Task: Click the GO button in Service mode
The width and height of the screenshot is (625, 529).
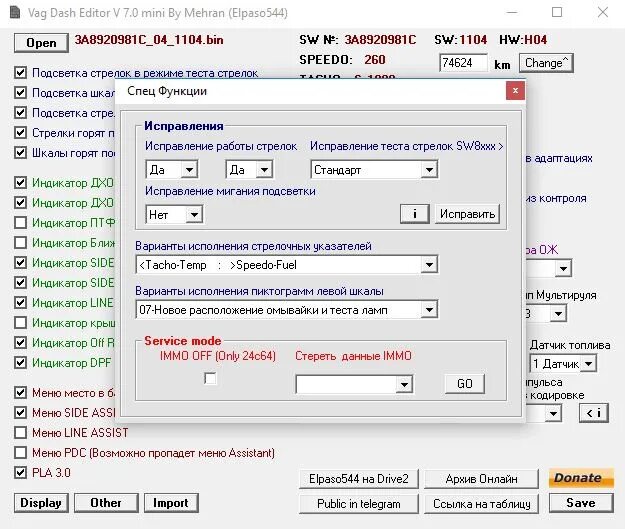Action: point(465,383)
